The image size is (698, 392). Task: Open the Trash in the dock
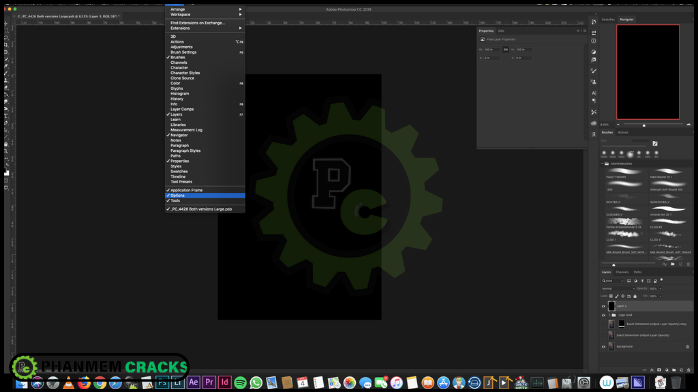click(x=676, y=383)
